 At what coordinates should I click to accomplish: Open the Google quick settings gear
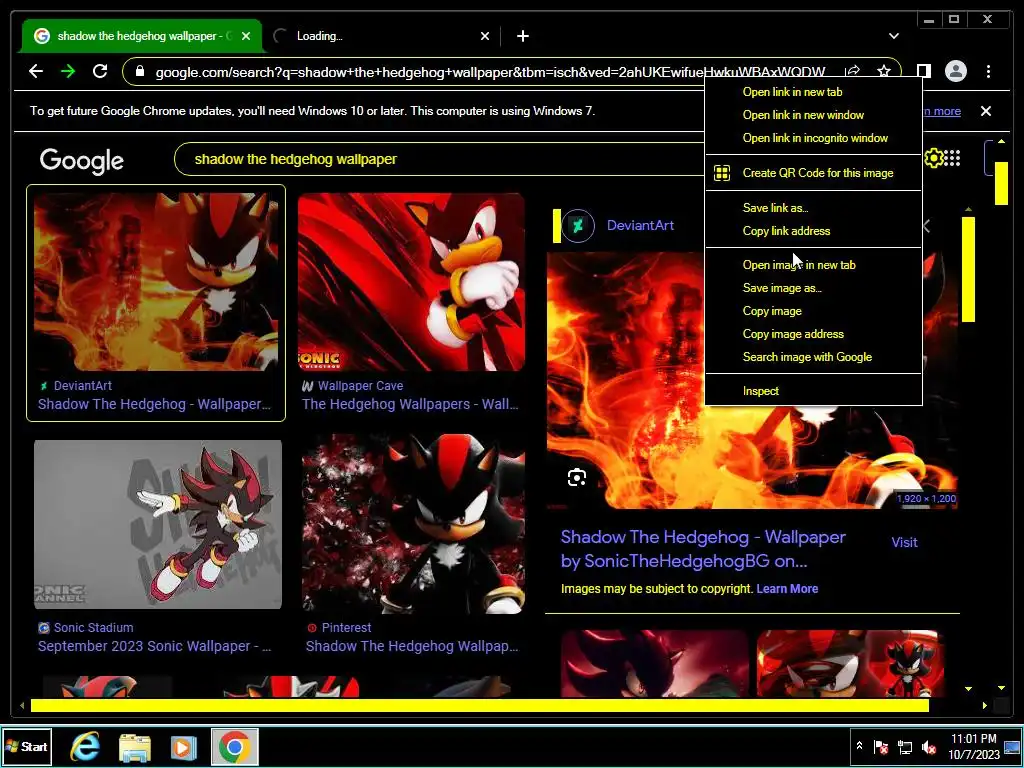[x=933, y=158]
